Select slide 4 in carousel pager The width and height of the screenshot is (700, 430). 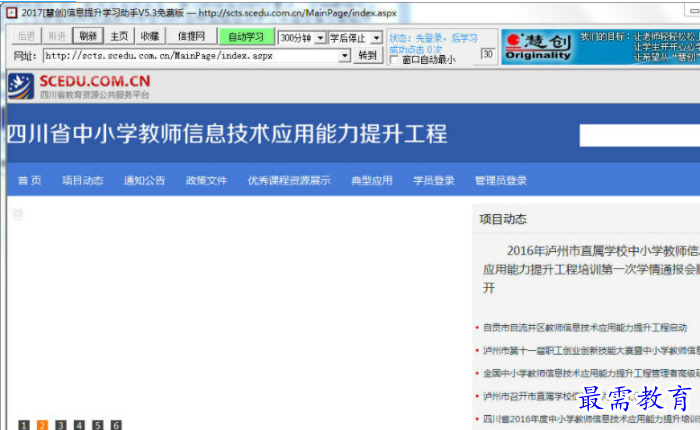coord(79,425)
